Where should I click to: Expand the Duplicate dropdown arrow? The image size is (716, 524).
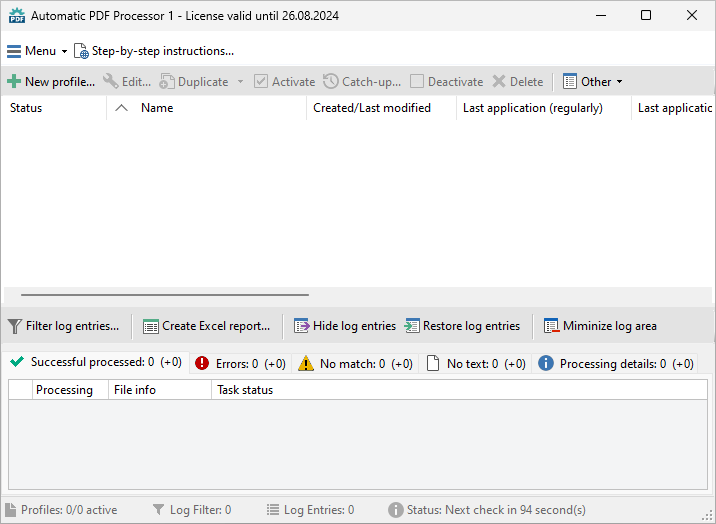click(240, 82)
